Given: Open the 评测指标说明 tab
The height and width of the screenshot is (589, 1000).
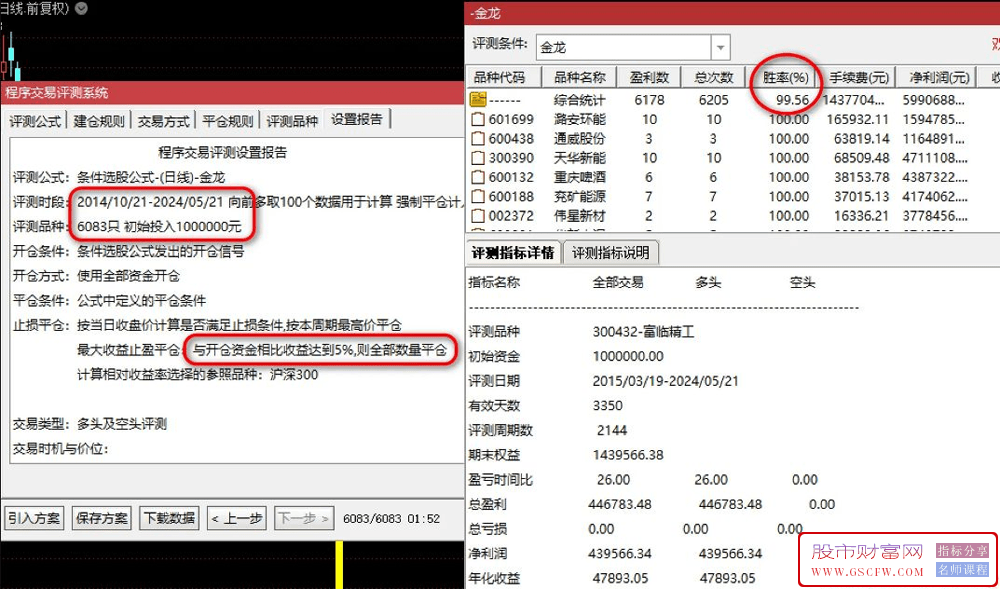Looking at the screenshot, I should point(610,253).
